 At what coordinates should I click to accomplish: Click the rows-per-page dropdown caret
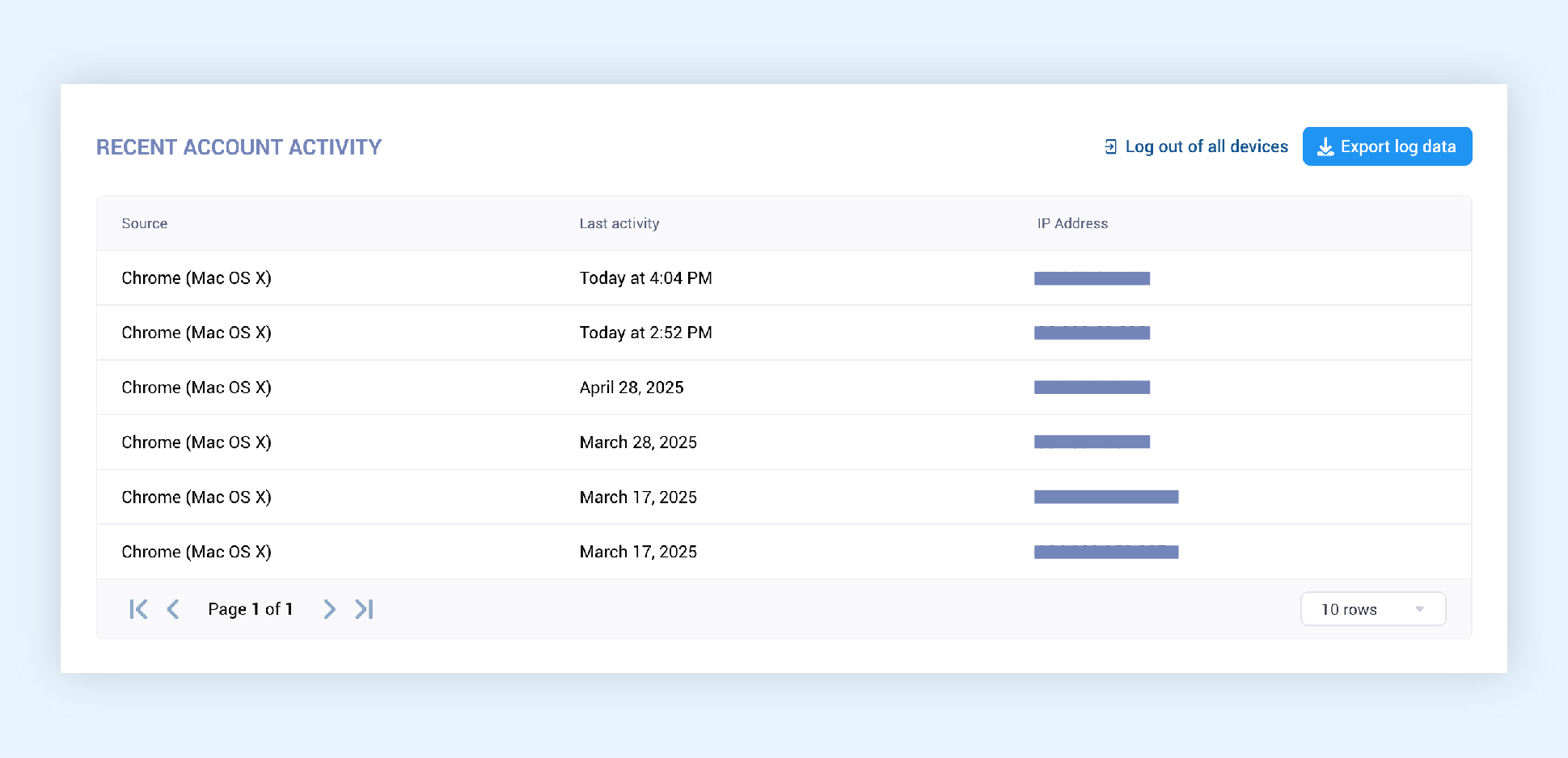[x=1419, y=609]
